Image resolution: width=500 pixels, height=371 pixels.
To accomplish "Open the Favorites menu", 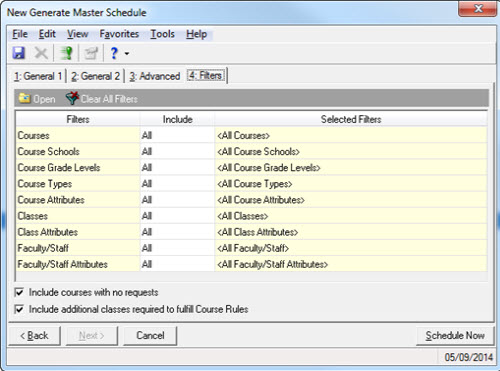I will (119, 34).
